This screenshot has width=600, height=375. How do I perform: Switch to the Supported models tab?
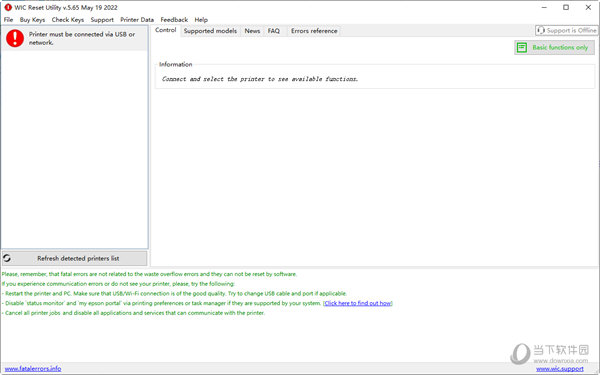tap(210, 31)
